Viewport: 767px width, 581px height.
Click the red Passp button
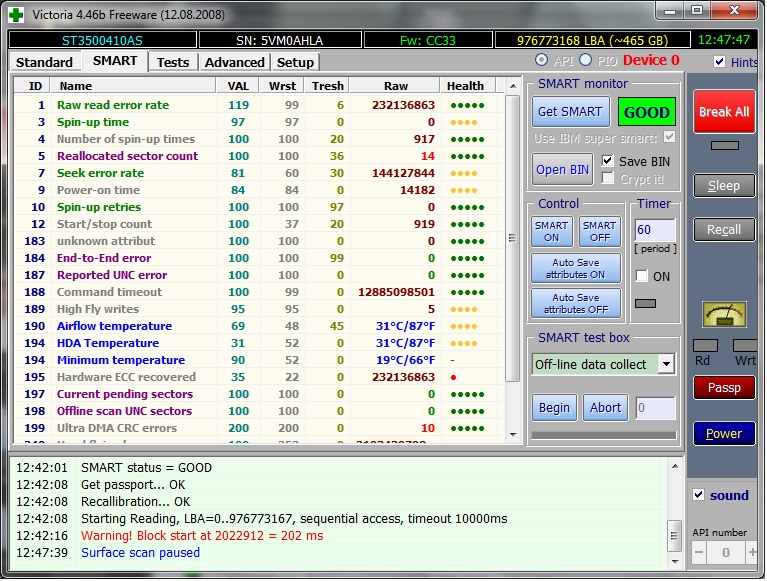[x=724, y=387]
